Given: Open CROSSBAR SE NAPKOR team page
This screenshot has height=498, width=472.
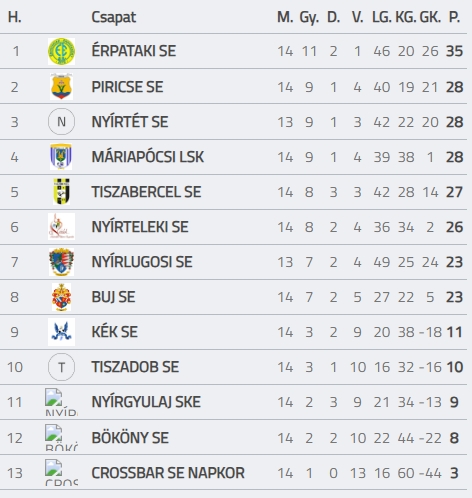Looking at the screenshot, I should [x=168, y=473].
